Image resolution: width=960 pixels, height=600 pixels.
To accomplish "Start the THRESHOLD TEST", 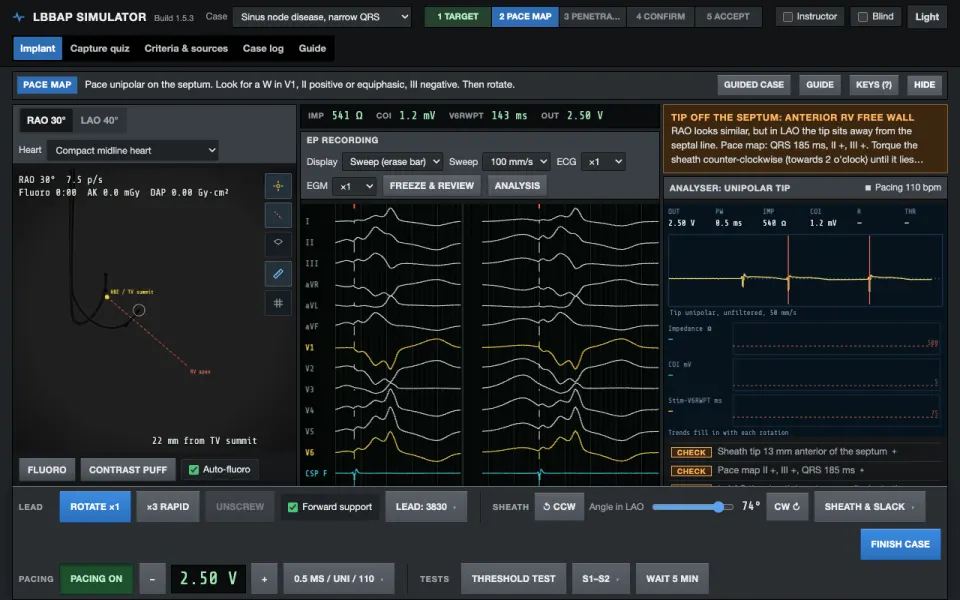I will click(x=514, y=579).
